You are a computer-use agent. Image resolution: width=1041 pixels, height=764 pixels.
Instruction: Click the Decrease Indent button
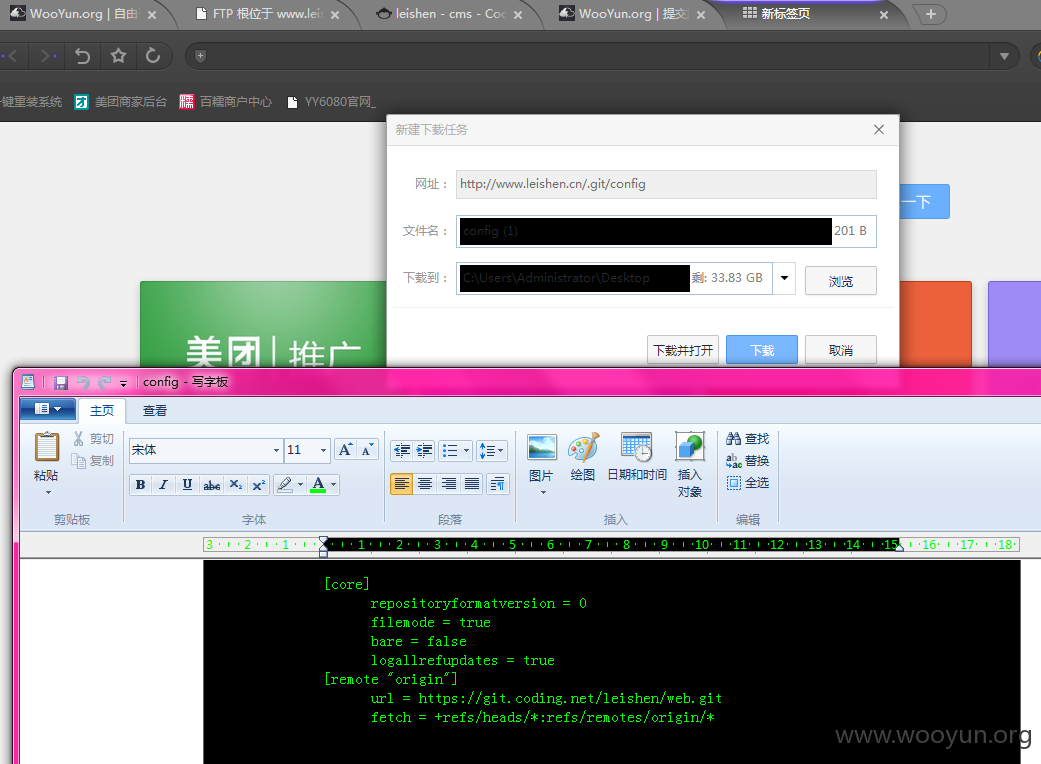point(402,451)
